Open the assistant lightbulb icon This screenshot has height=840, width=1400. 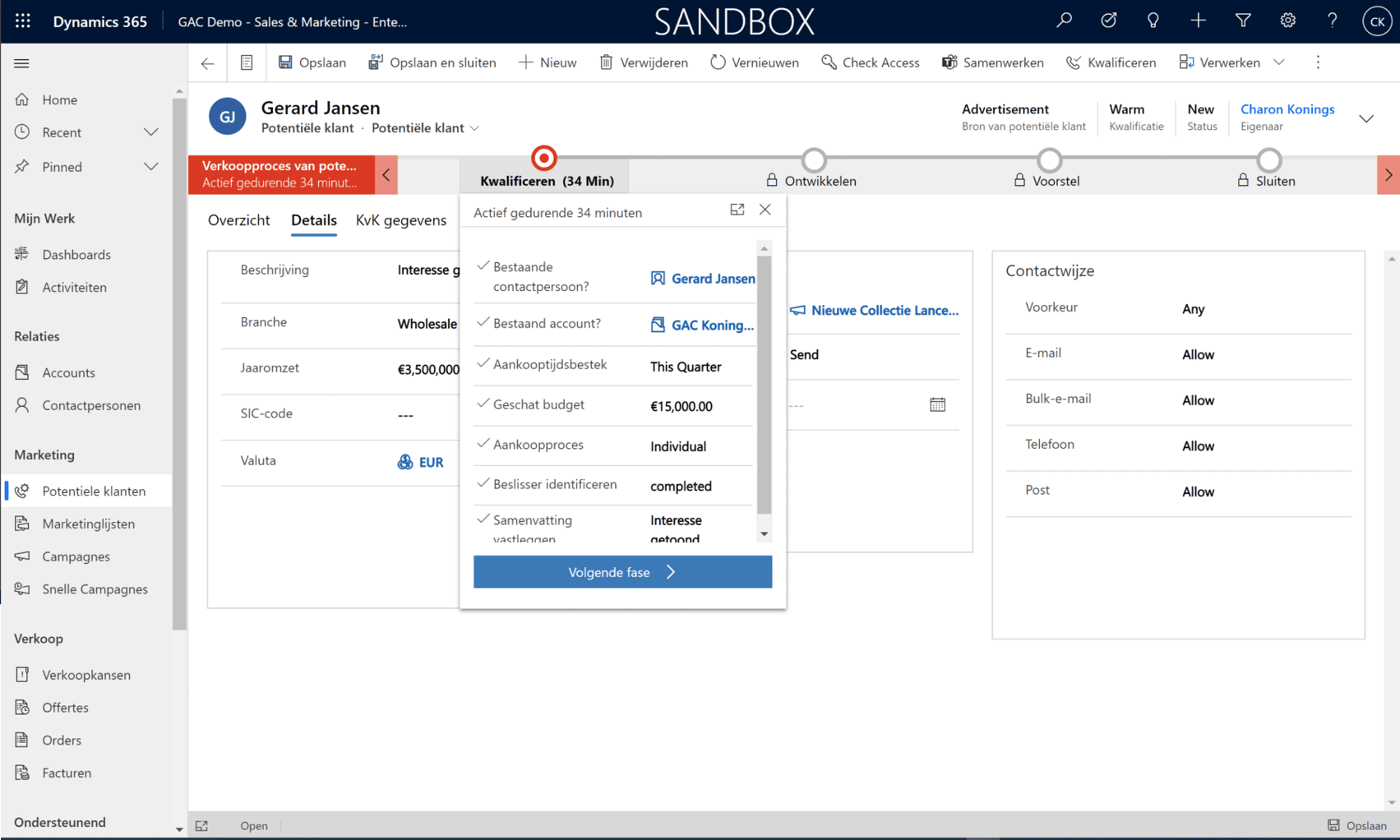coord(1153,21)
